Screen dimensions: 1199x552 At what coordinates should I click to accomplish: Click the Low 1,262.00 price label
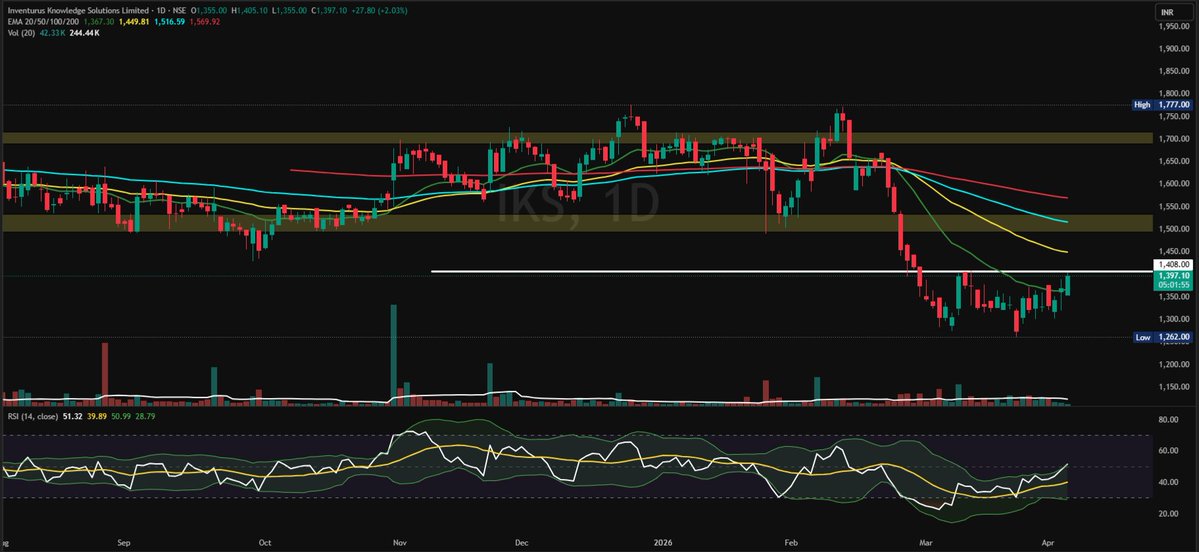(x=1163, y=337)
